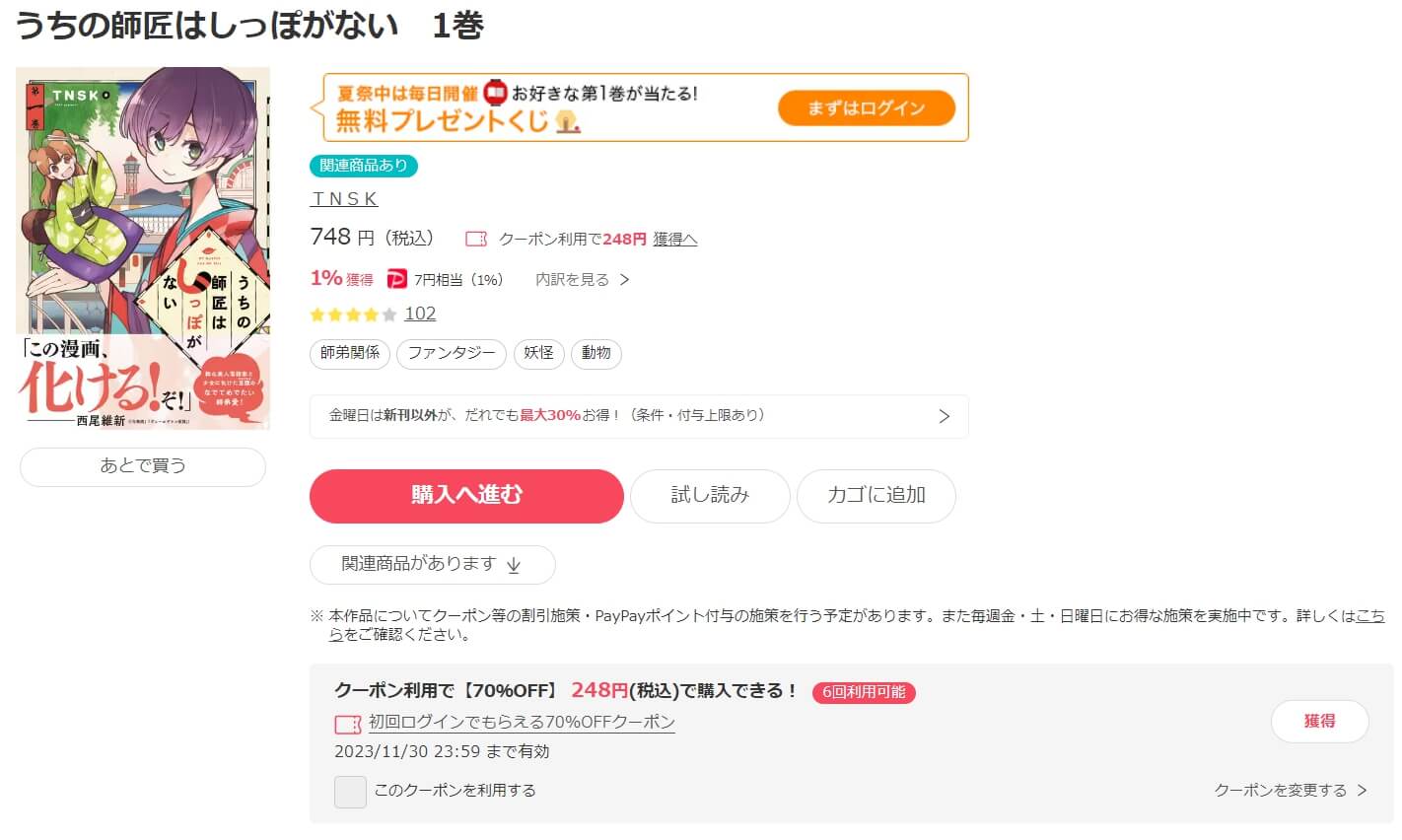Select the ファンタジー tag
The image size is (1402, 840).
[452, 354]
